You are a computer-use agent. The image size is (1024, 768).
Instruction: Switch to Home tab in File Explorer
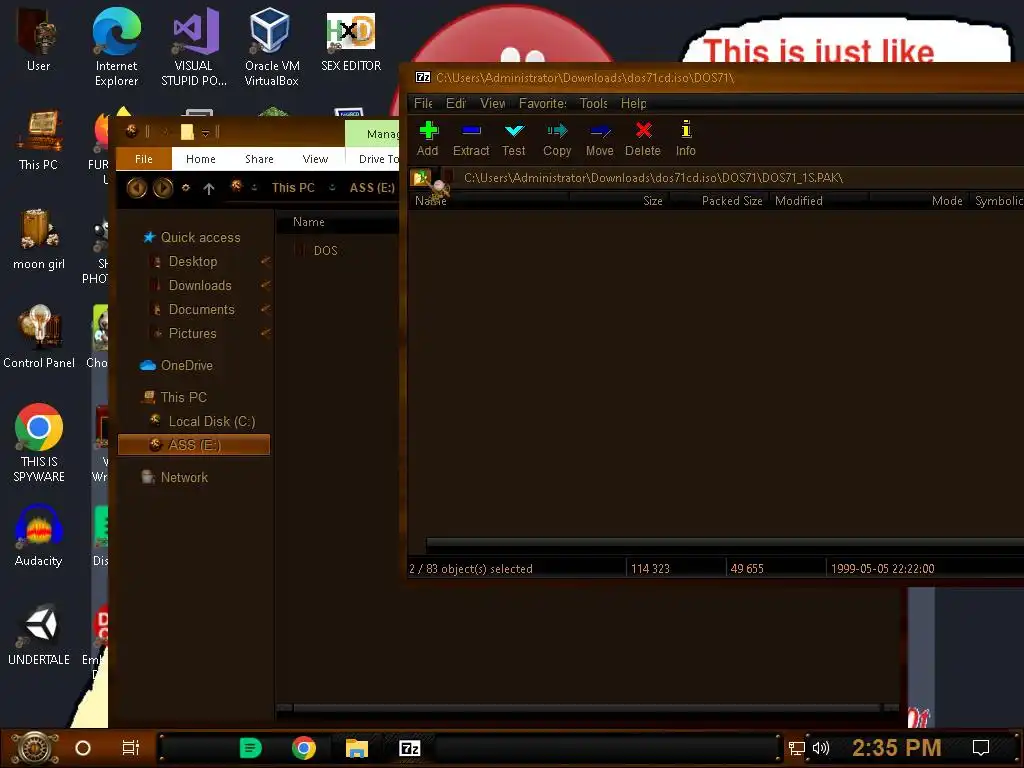200,159
